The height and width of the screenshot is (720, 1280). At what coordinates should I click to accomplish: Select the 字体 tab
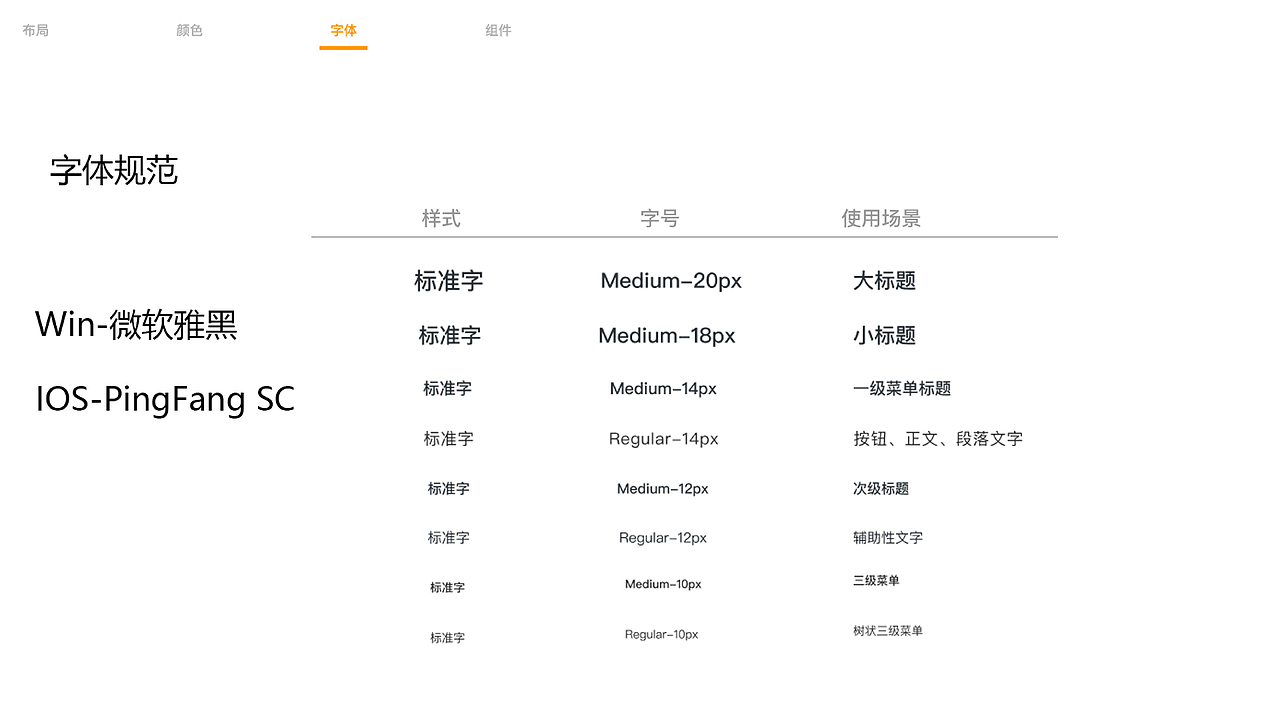click(343, 30)
